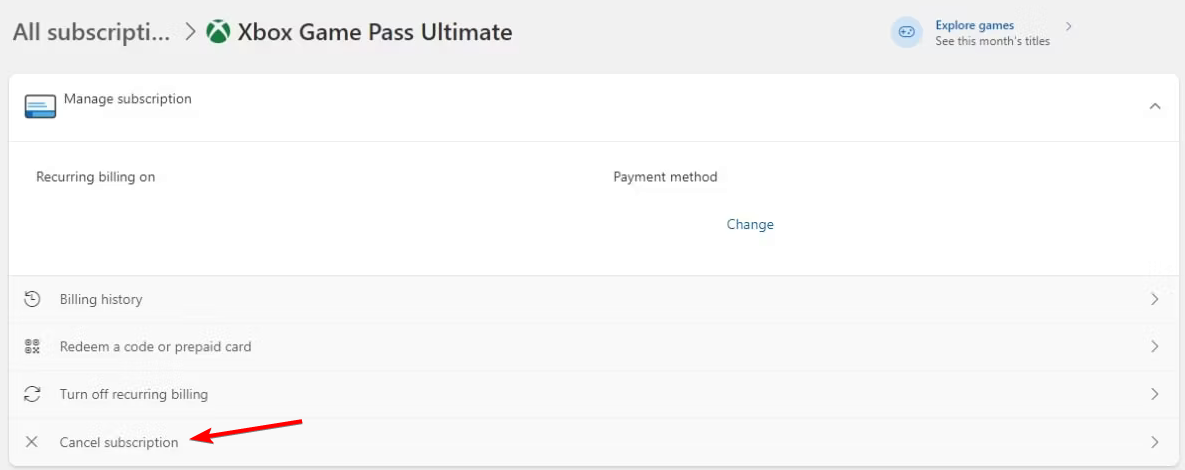Click the Explore games controller icon
The height and width of the screenshot is (470, 1185).
click(906, 32)
